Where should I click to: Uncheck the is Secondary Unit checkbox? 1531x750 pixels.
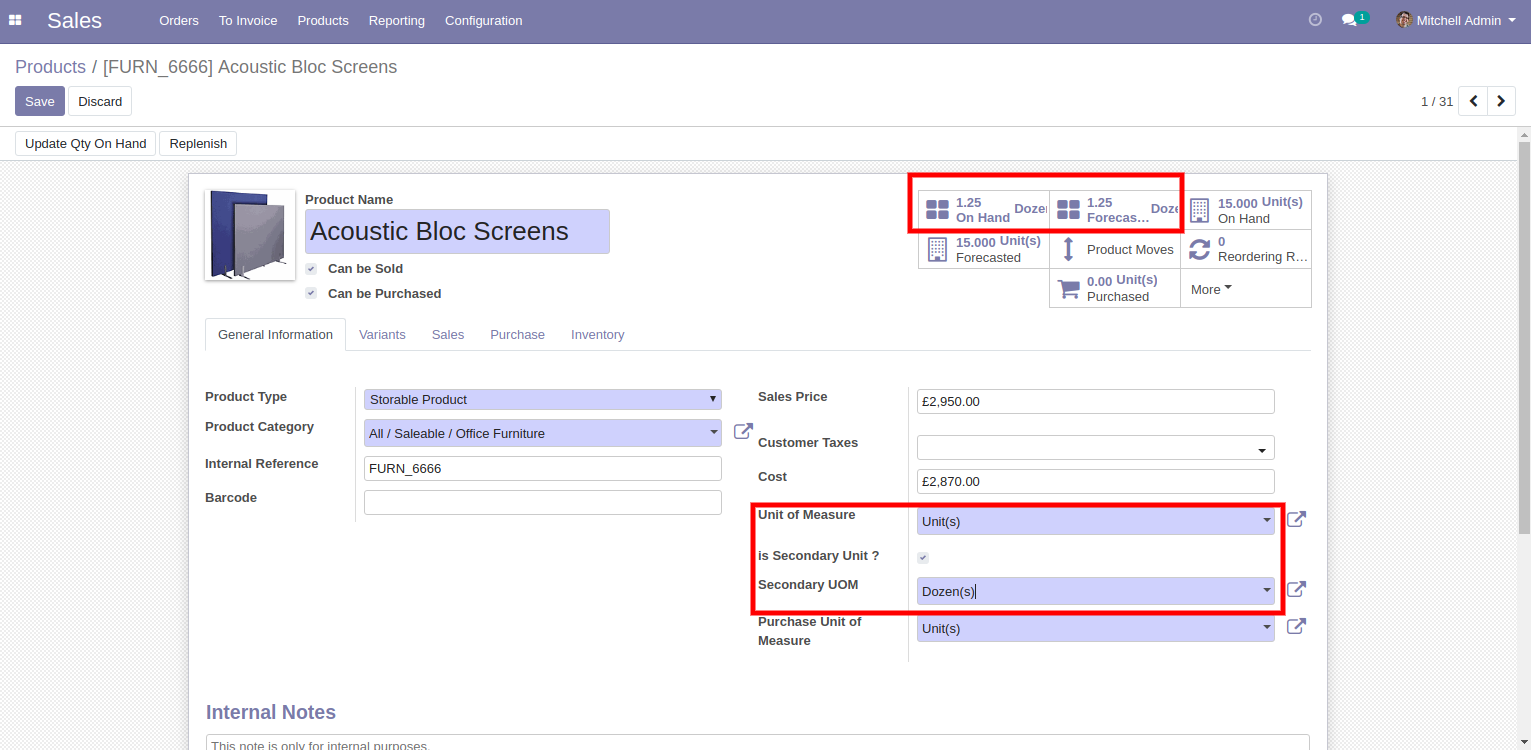click(923, 557)
